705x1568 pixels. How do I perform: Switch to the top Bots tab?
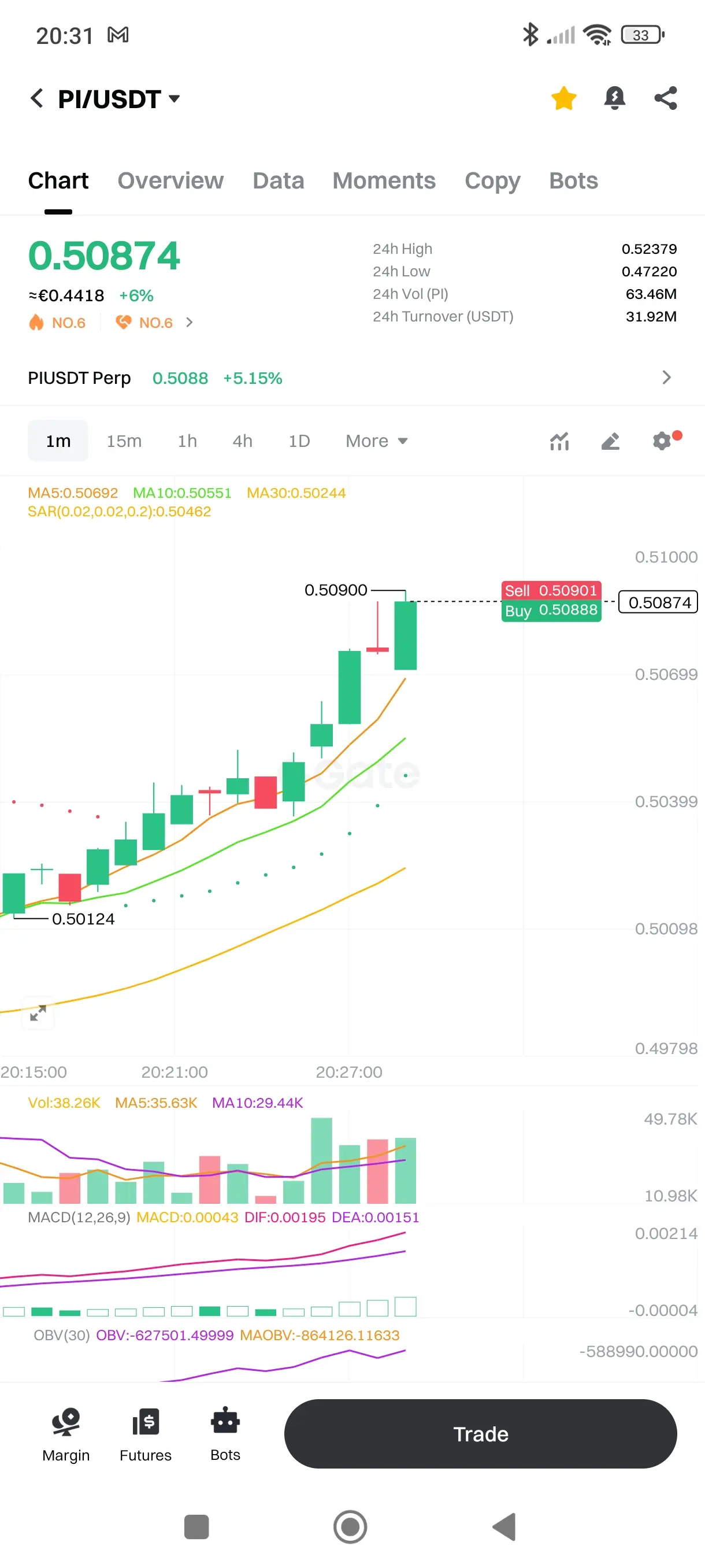pos(573,181)
